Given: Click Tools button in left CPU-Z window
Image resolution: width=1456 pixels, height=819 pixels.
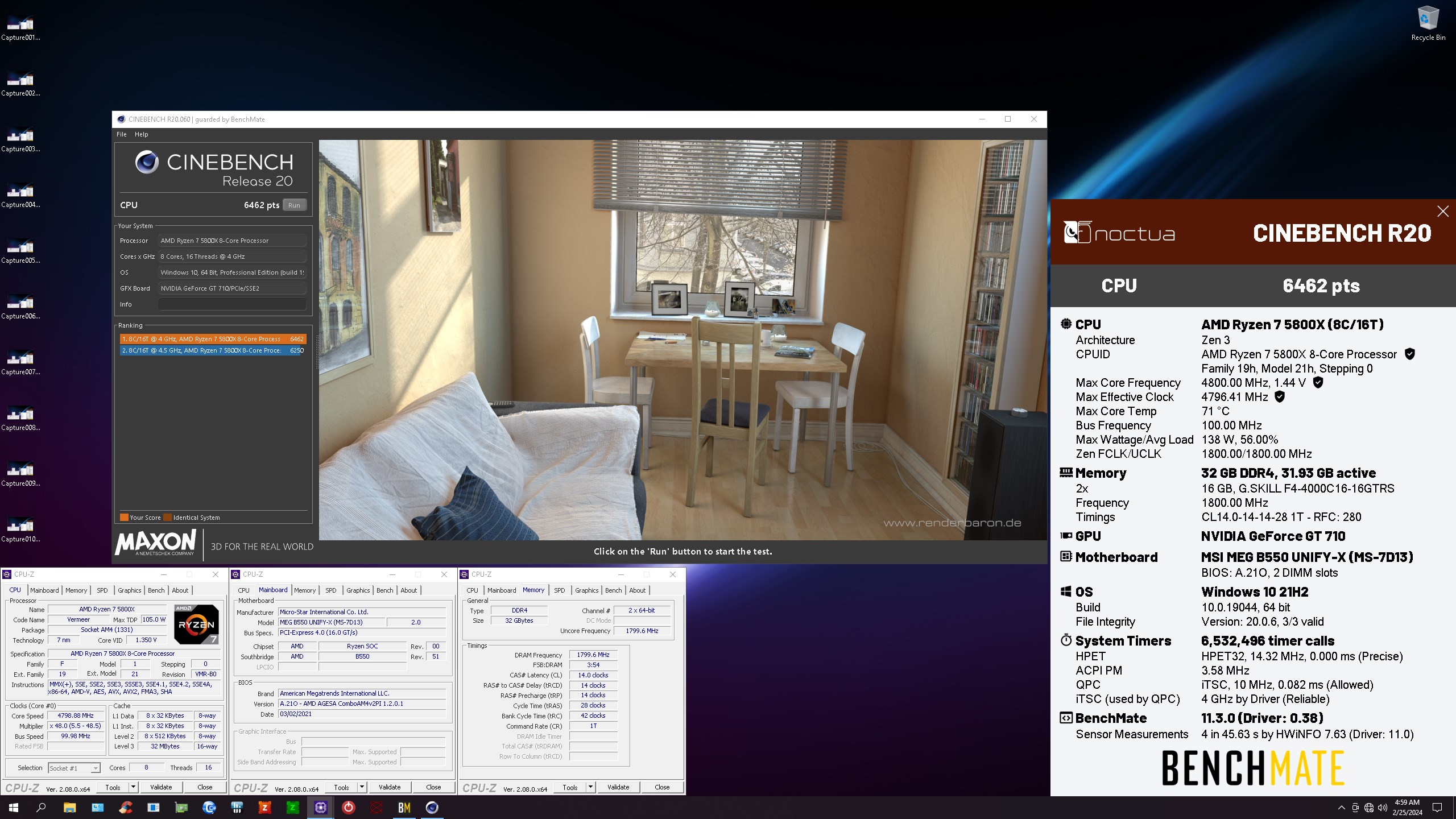Looking at the screenshot, I should (113, 787).
